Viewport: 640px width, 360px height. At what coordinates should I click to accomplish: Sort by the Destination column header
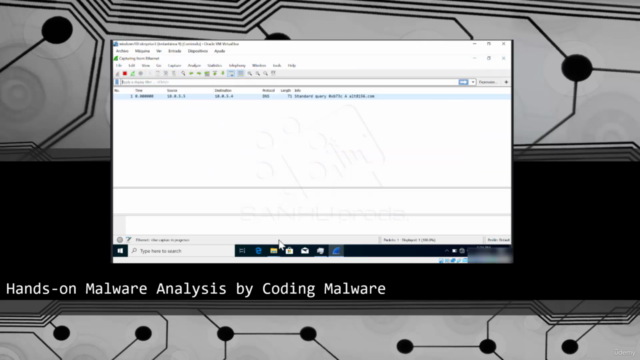pyautogui.click(x=223, y=91)
